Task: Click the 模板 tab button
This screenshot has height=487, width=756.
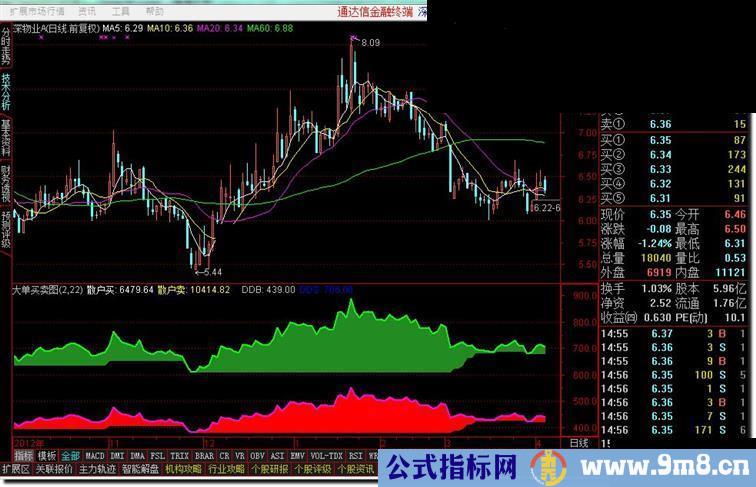Action: 47,454
